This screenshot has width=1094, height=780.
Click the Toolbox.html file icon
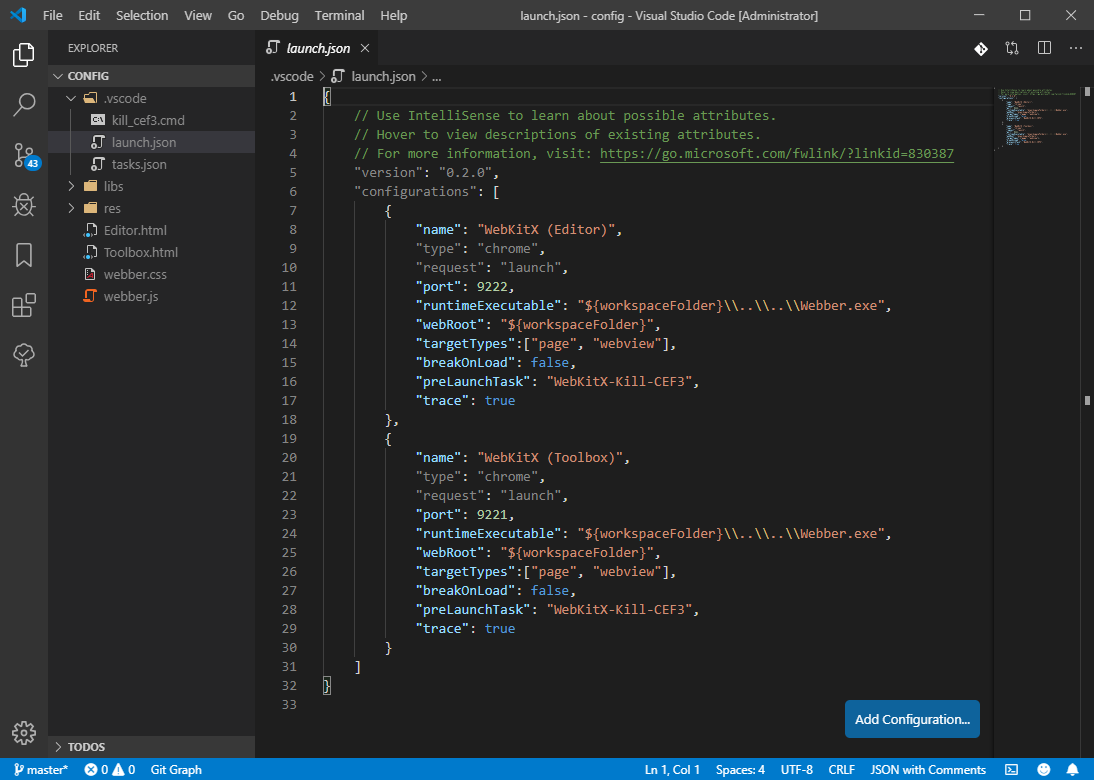pyautogui.click(x=89, y=252)
